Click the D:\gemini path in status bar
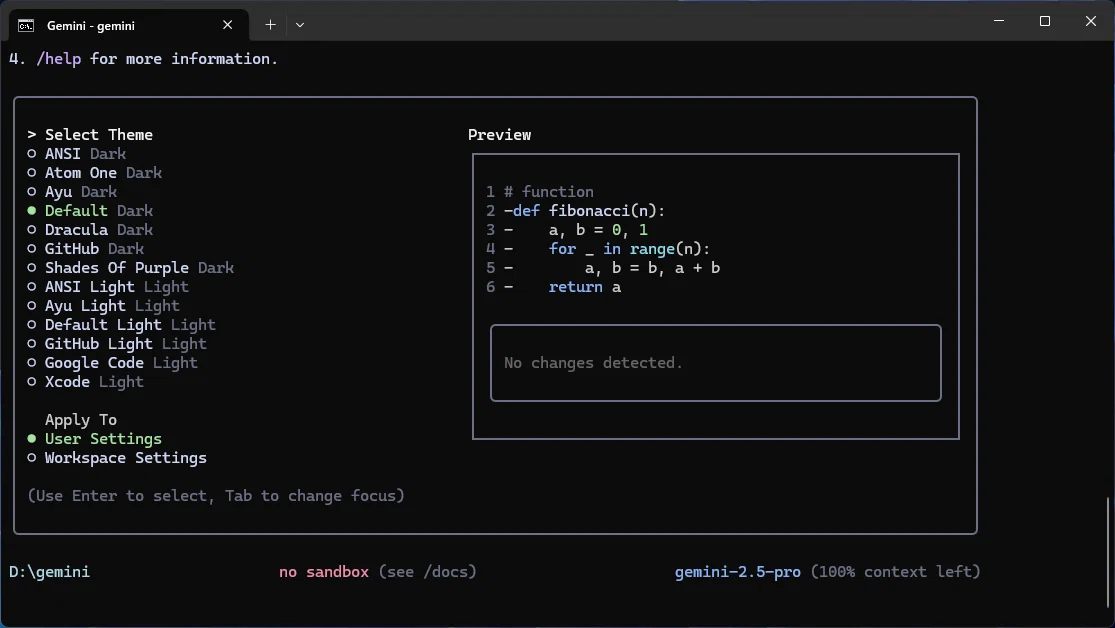This screenshot has width=1115, height=628. click(50, 572)
